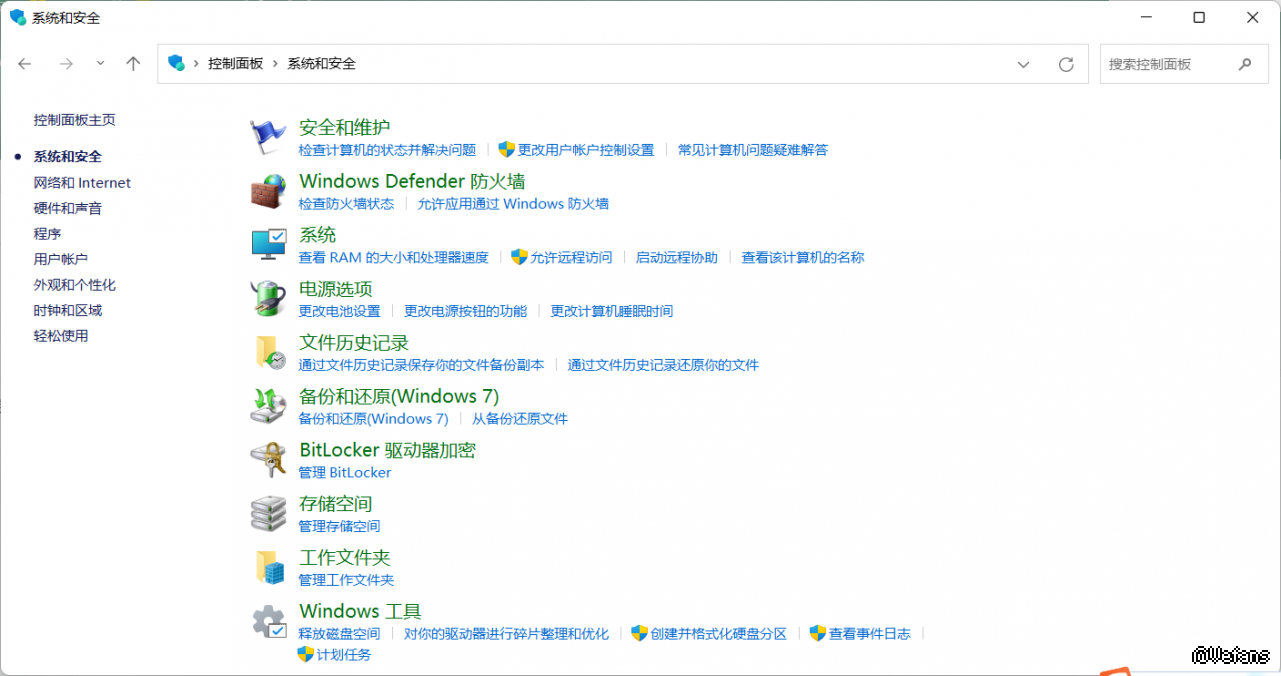Open Windows 工具 heading
This screenshot has width=1281, height=676.
coord(360,611)
